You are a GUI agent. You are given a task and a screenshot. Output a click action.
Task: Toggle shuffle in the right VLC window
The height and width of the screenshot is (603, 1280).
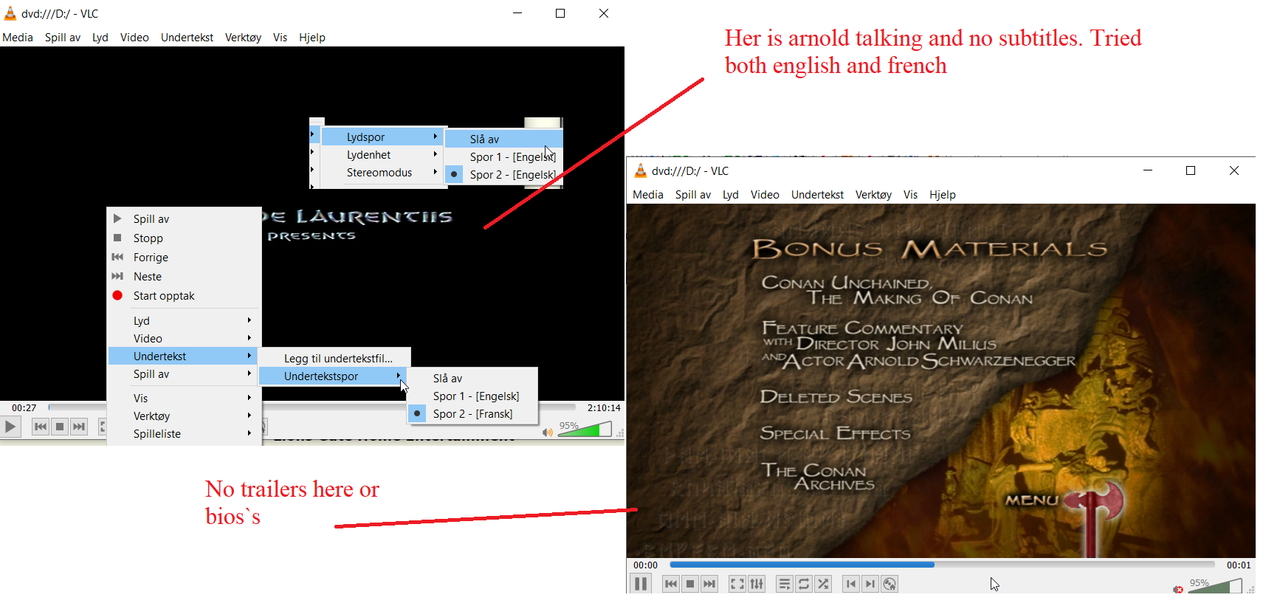tap(822, 584)
